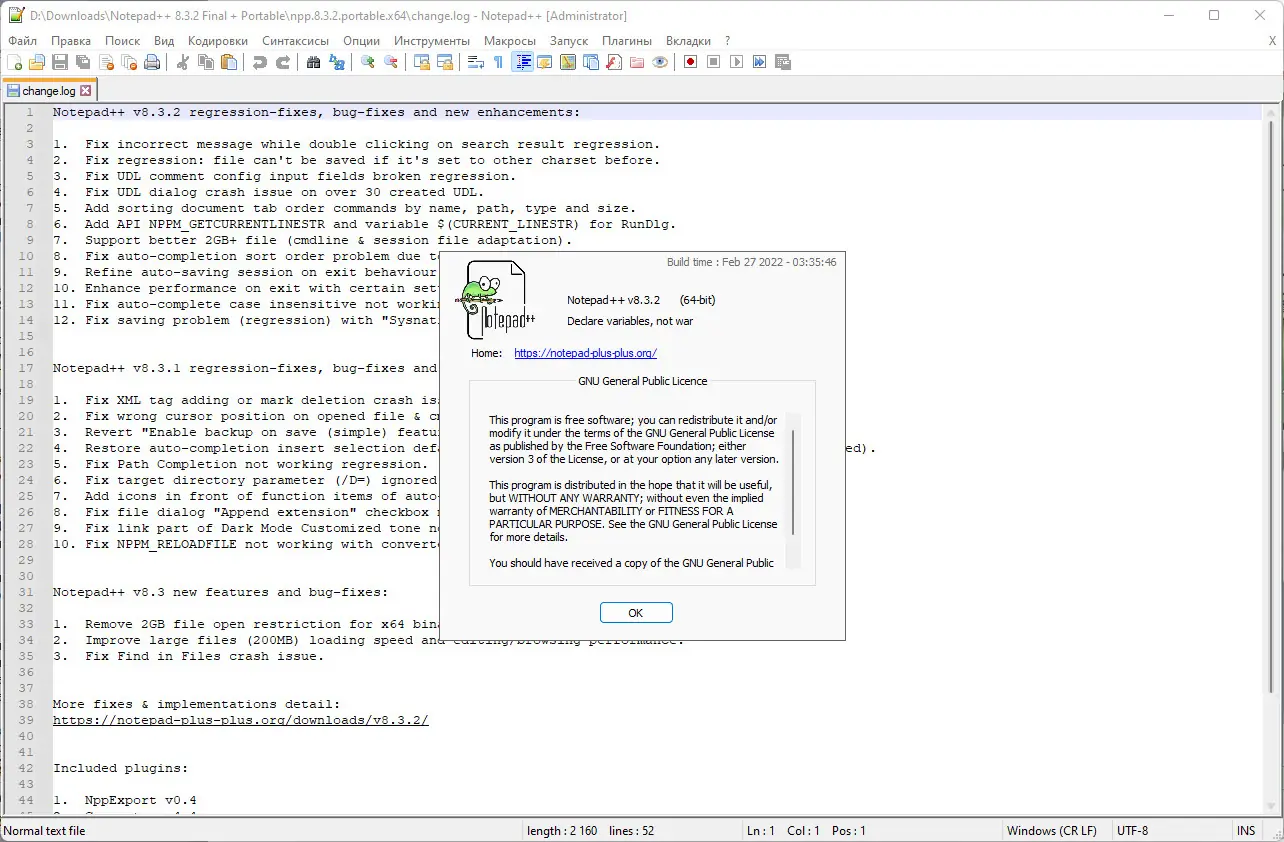Viewport: 1284px width, 842px height.
Task: Click the Notepad++ chameleon logo in About
Action: tap(497, 300)
